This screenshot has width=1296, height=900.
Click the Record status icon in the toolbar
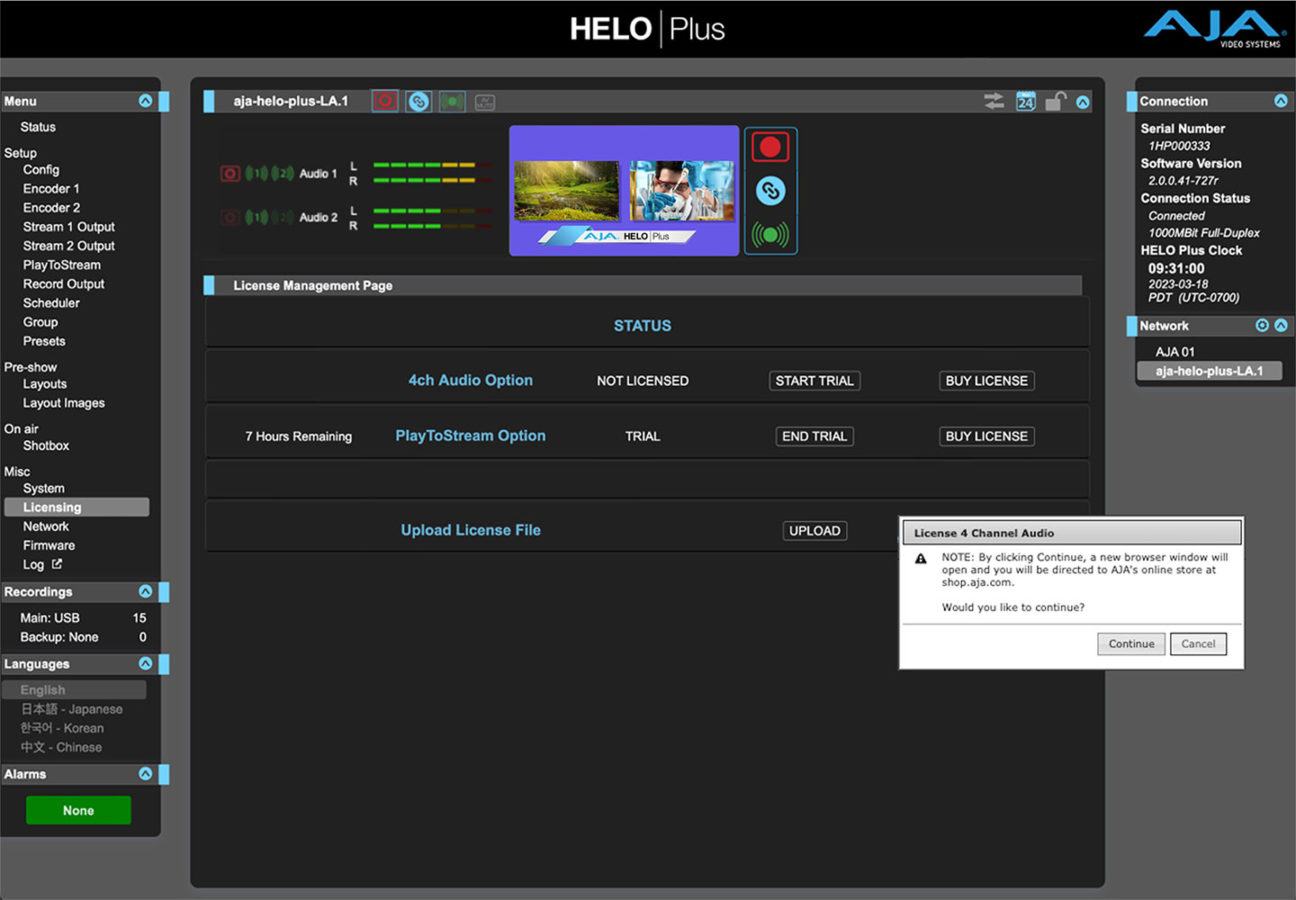pos(384,100)
